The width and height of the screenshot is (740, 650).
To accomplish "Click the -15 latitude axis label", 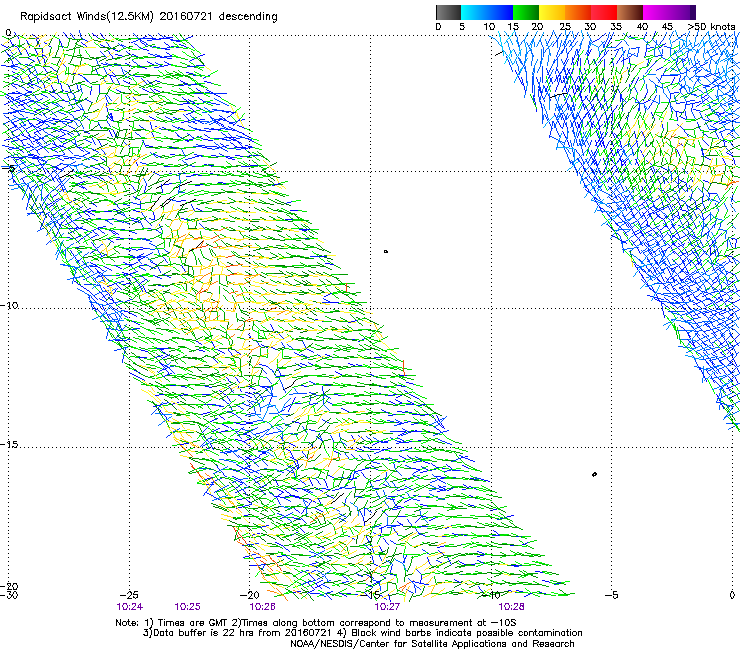I will coord(9,445).
